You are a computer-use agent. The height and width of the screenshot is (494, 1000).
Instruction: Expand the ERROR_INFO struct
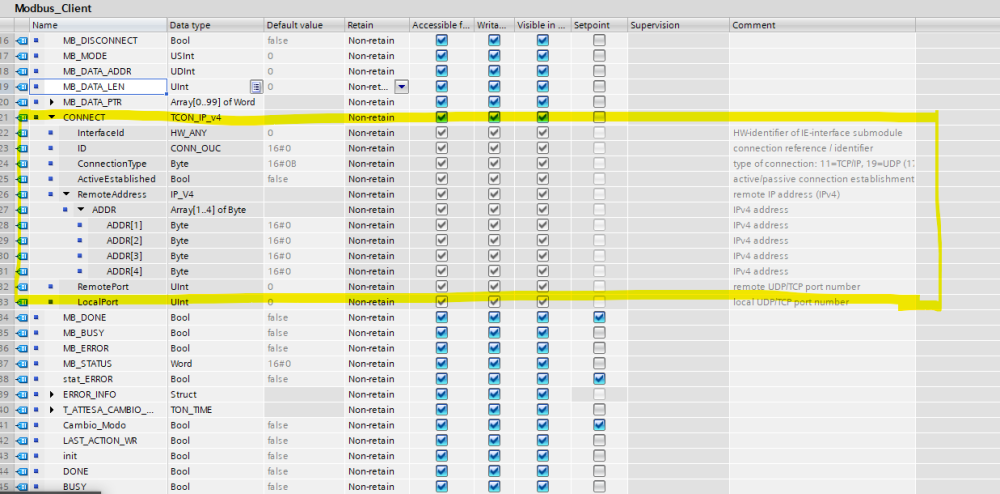coord(52,394)
